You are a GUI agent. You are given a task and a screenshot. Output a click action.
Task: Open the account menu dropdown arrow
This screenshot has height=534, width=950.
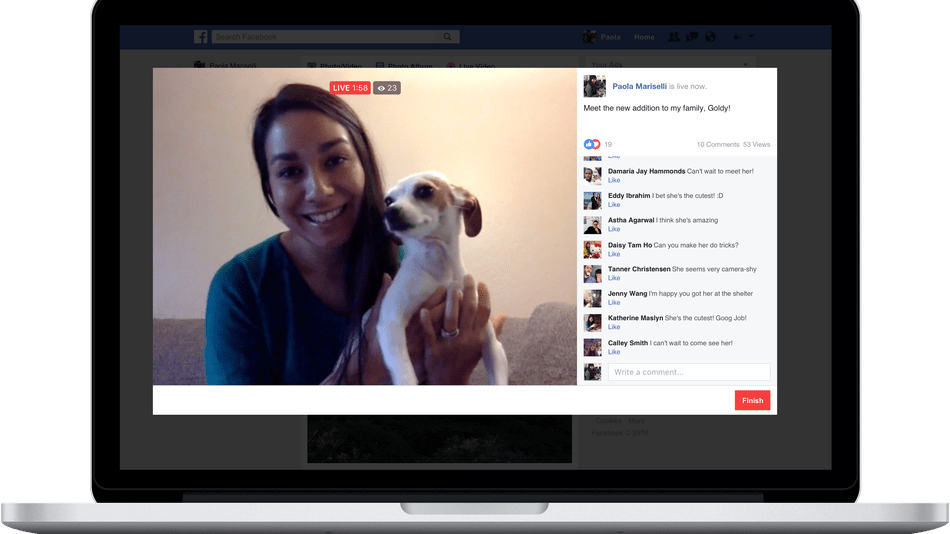tap(751, 36)
